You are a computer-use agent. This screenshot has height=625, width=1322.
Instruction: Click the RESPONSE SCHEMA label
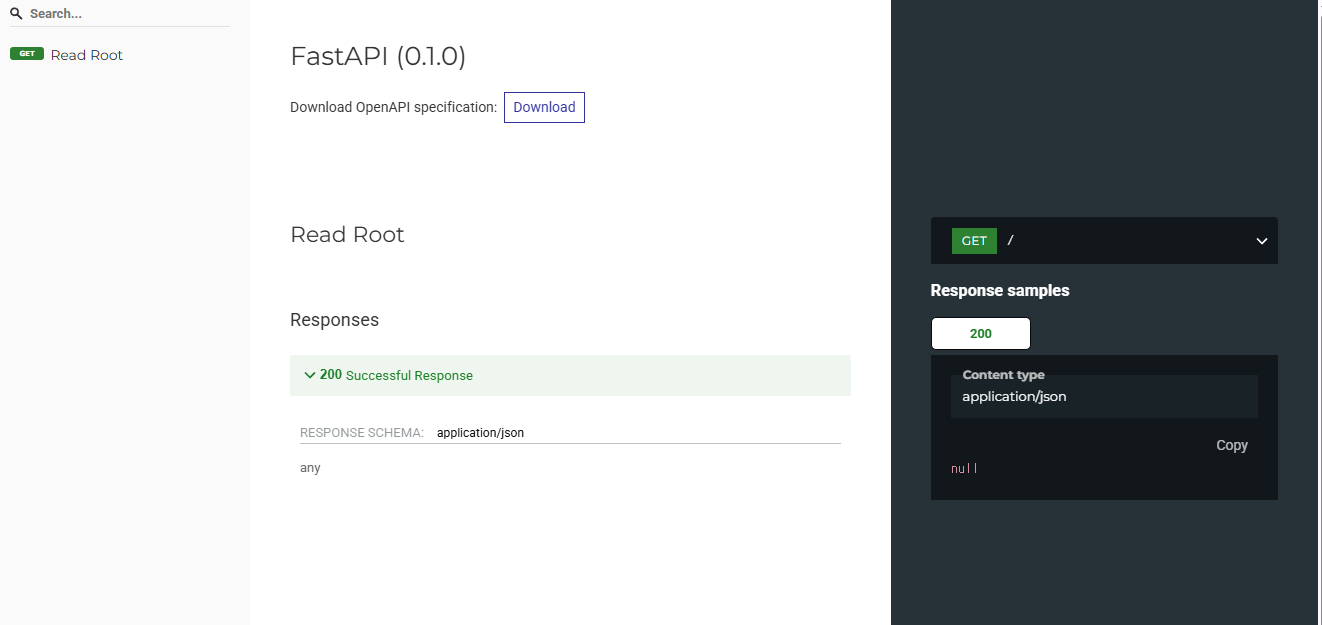pos(362,433)
